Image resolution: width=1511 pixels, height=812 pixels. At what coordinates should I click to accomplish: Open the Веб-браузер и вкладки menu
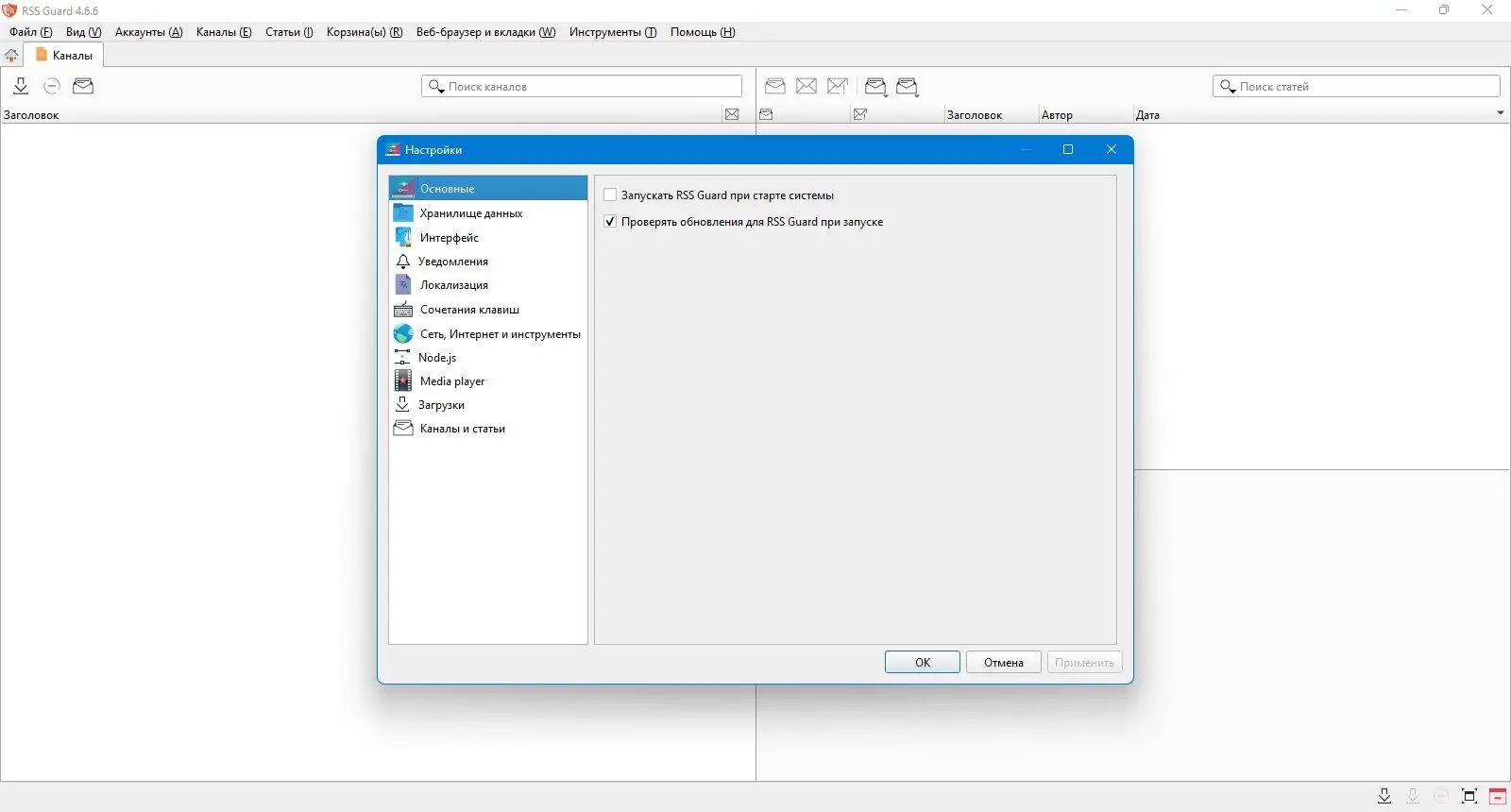485,32
